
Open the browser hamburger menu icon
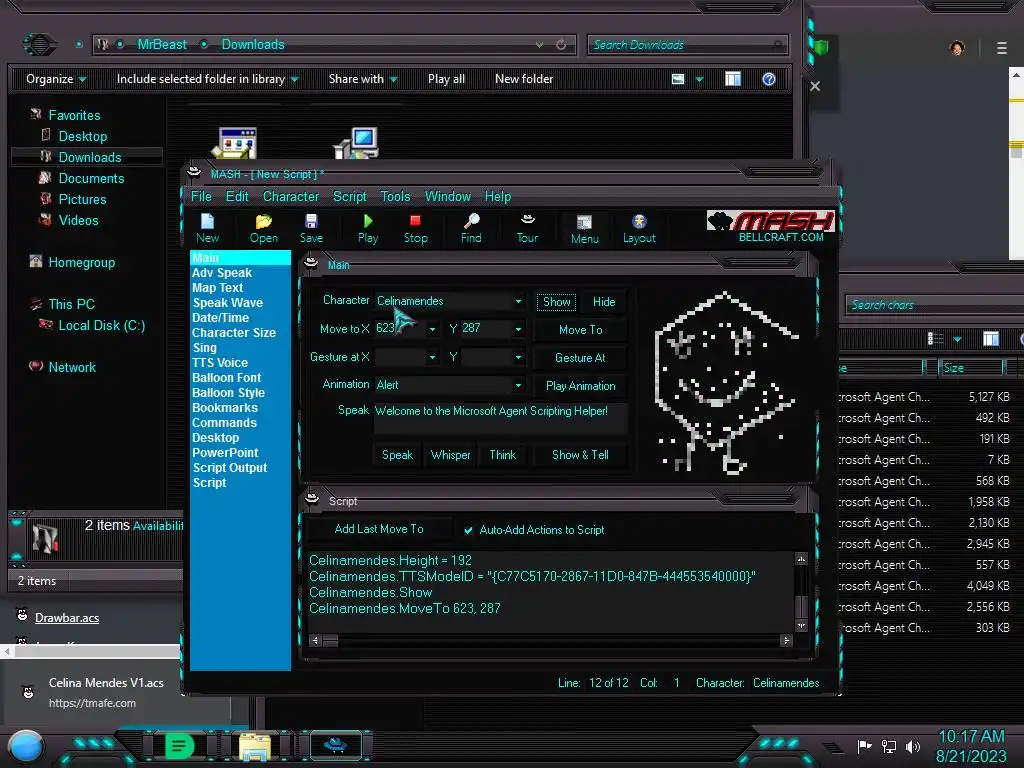click(1002, 48)
